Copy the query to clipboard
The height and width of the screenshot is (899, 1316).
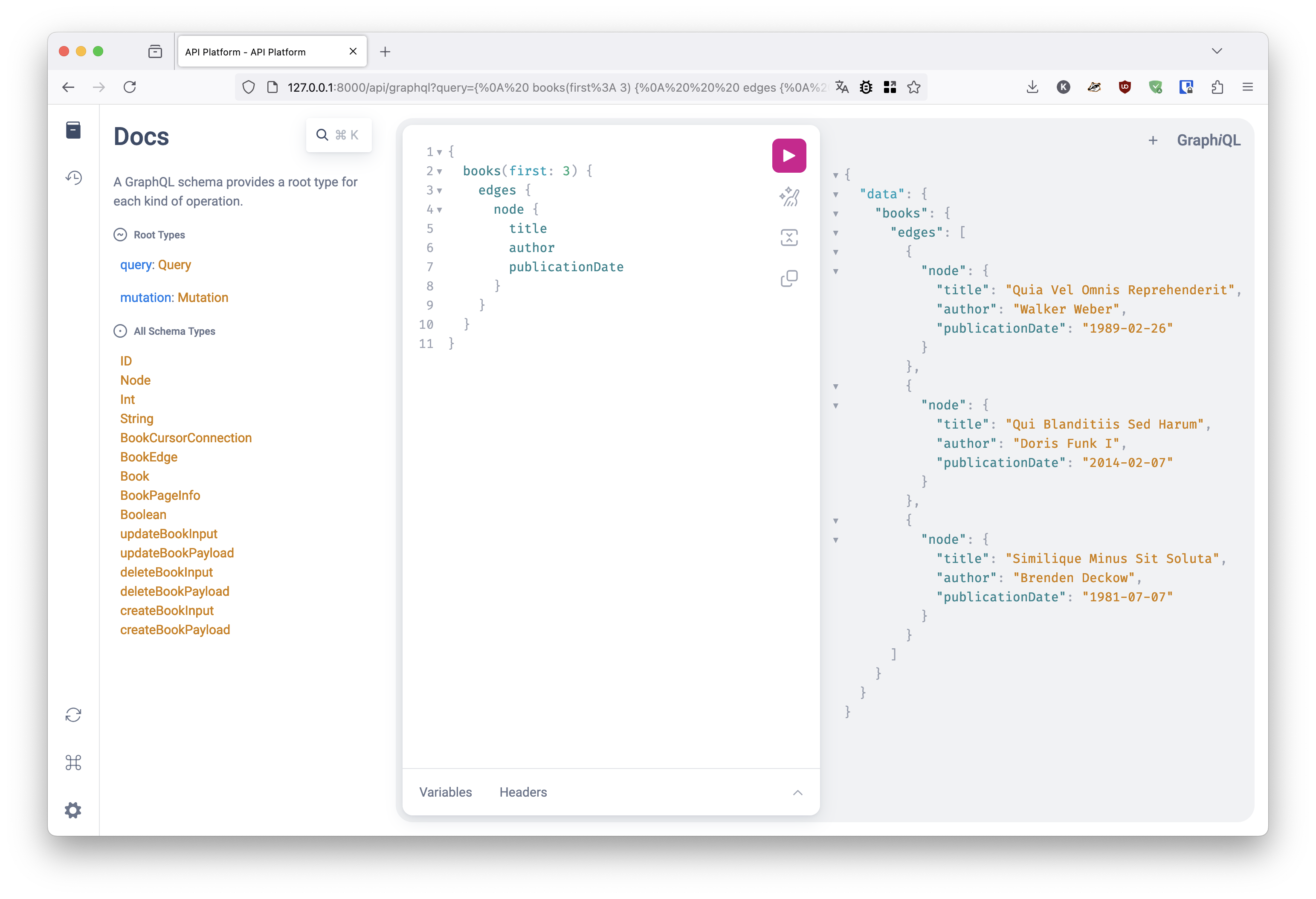(x=789, y=278)
